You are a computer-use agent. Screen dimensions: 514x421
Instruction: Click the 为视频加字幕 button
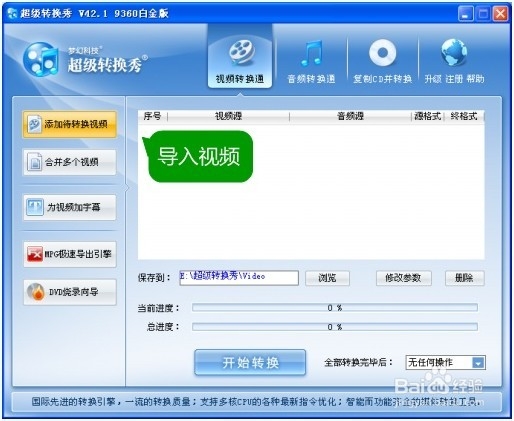(70, 207)
